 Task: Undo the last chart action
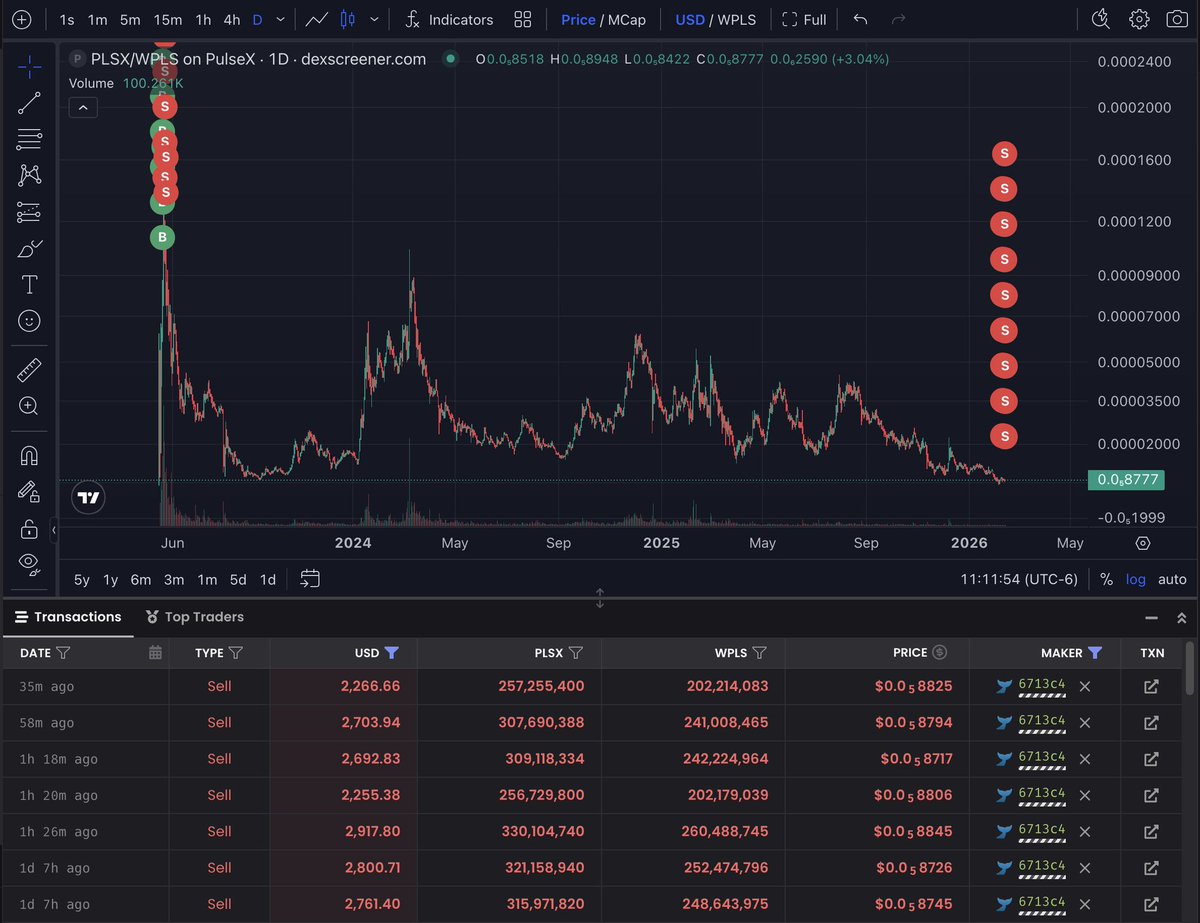click(x=861, y=20)
